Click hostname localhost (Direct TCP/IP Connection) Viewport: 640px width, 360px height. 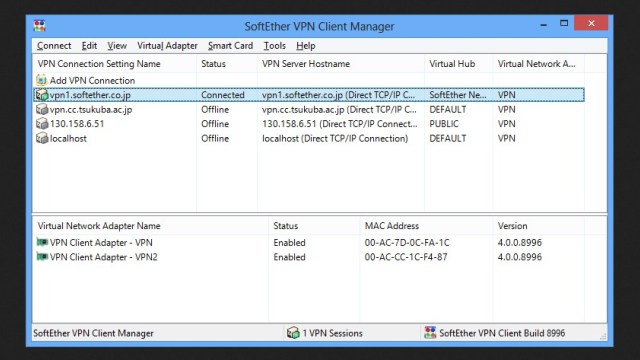point(335,138)
